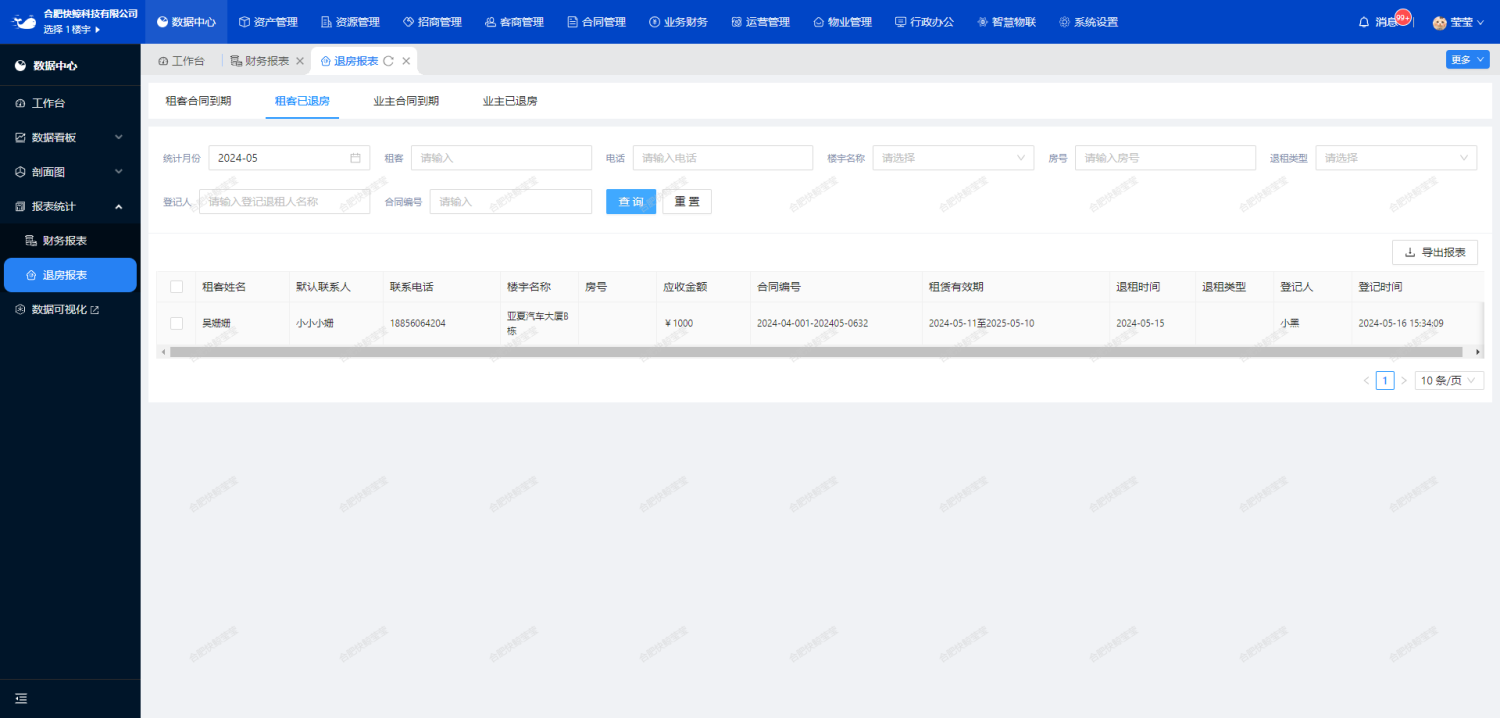This screenshot has width=1500, height=718.
Task: Go to next page arrow
Action: coord(1403,381)
